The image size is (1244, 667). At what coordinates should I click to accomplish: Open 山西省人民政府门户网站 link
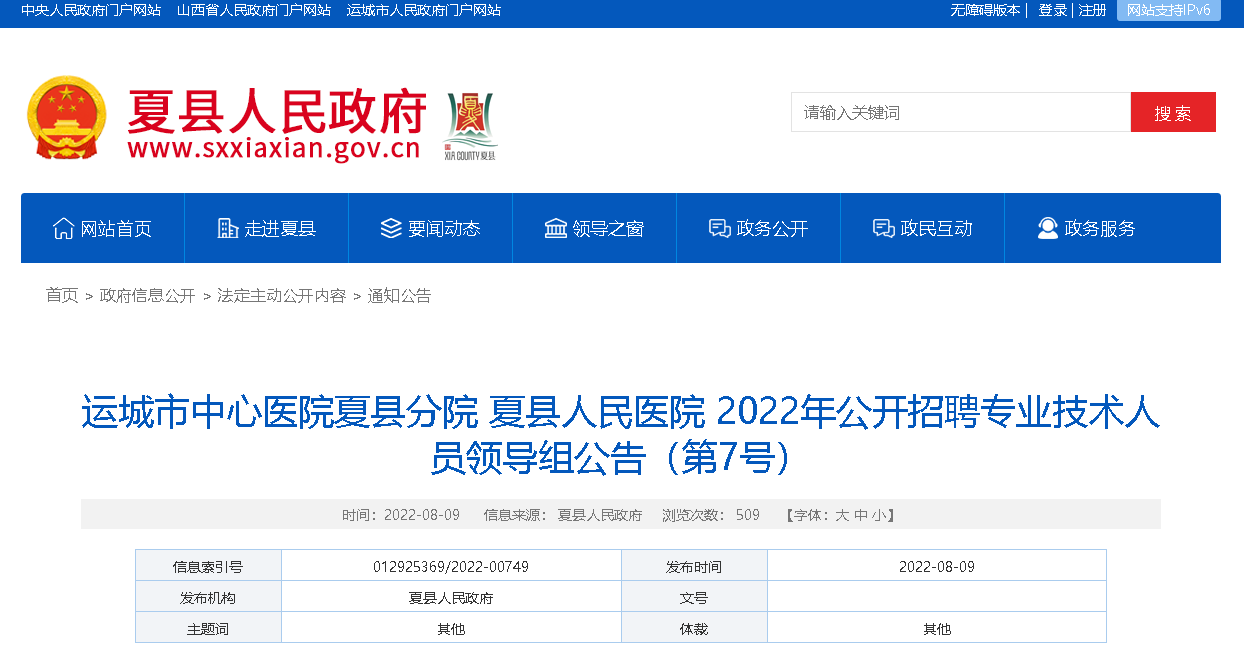(254, 10)
